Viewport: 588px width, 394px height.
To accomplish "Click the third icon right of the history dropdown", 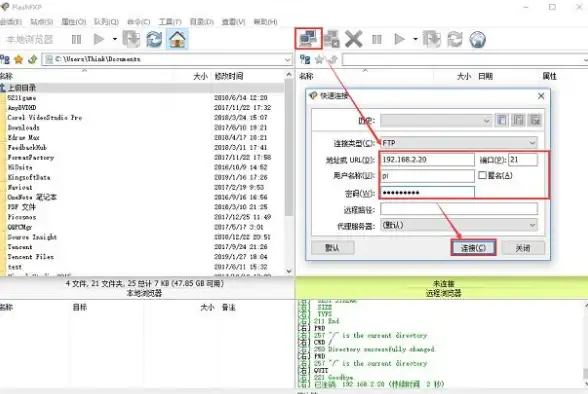I will pos(535,120).
